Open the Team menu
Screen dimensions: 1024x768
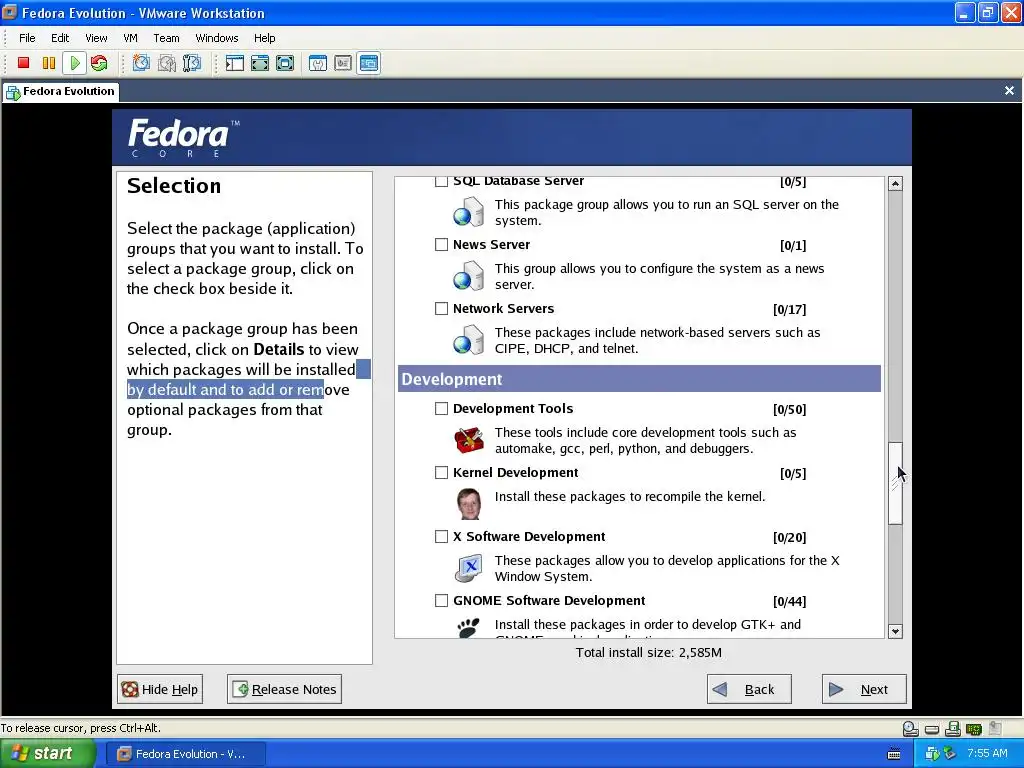pos(166,38)
